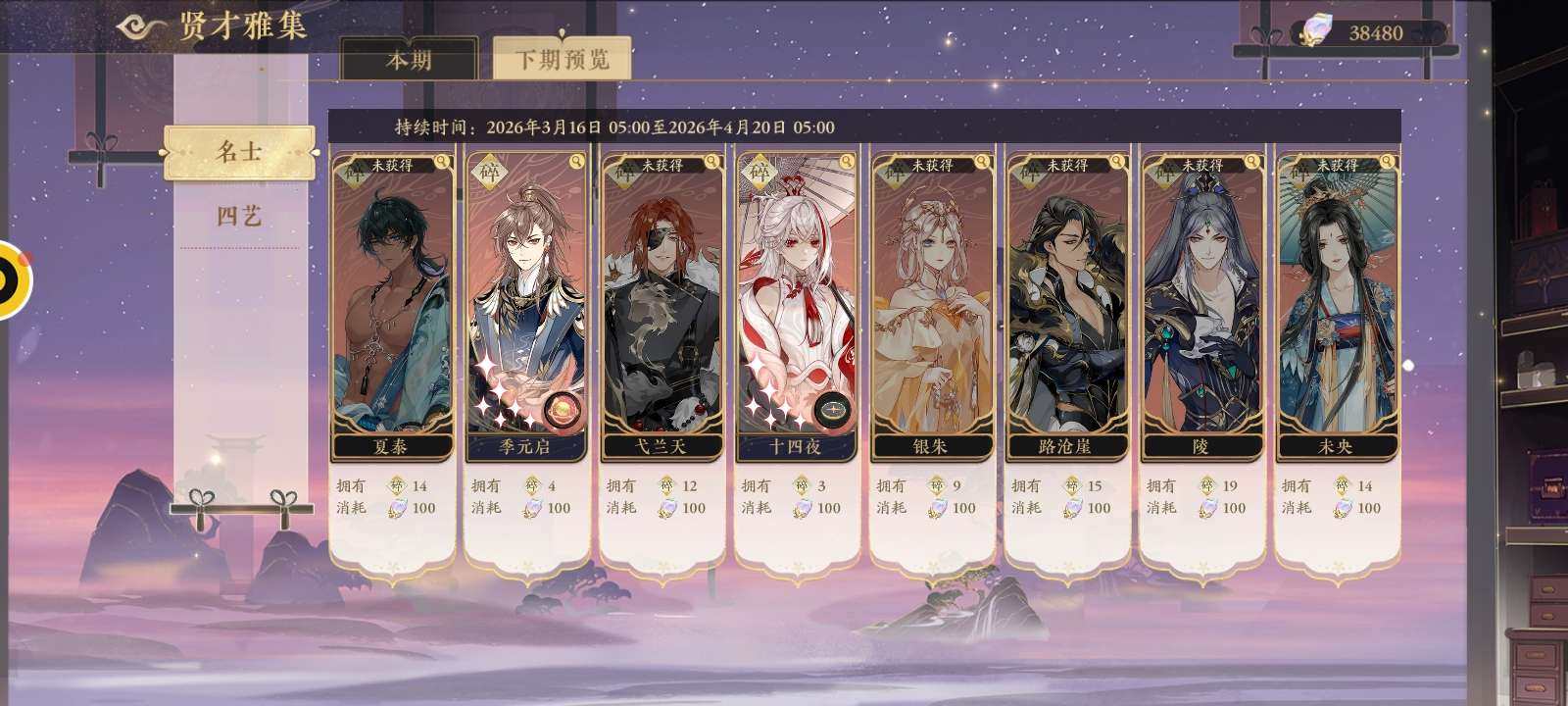Open magnifier icon on 夏泰 card
Screen dimensions: 1568x706
point(442,162)
